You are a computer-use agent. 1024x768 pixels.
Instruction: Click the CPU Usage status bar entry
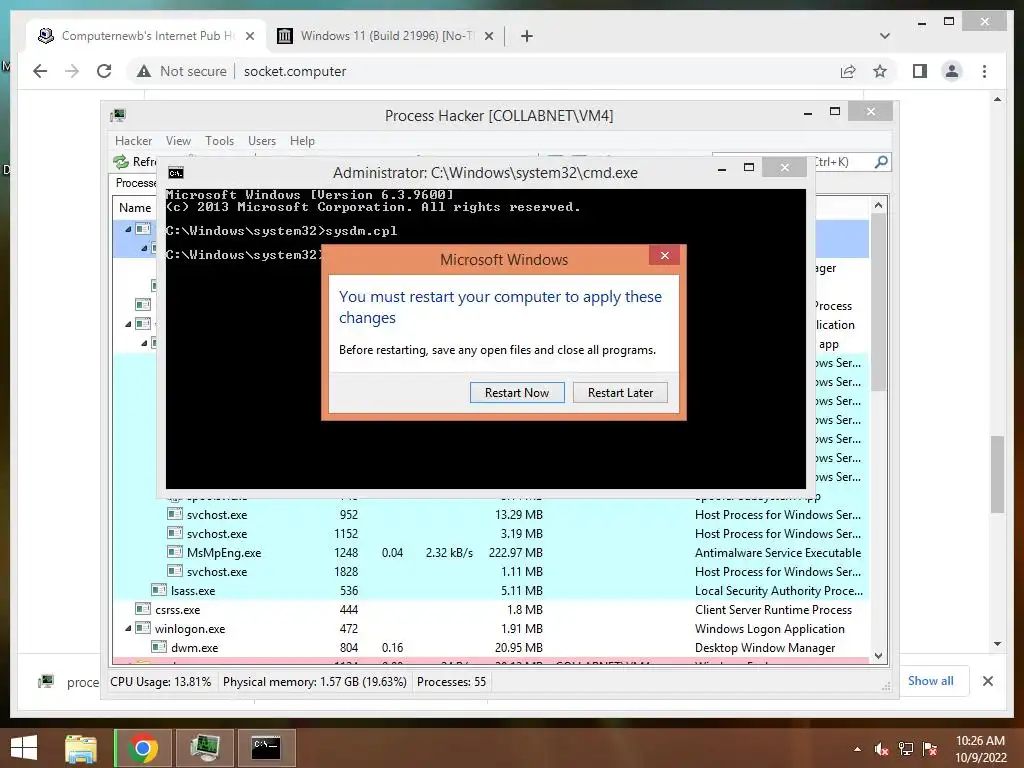coord(161,682)
